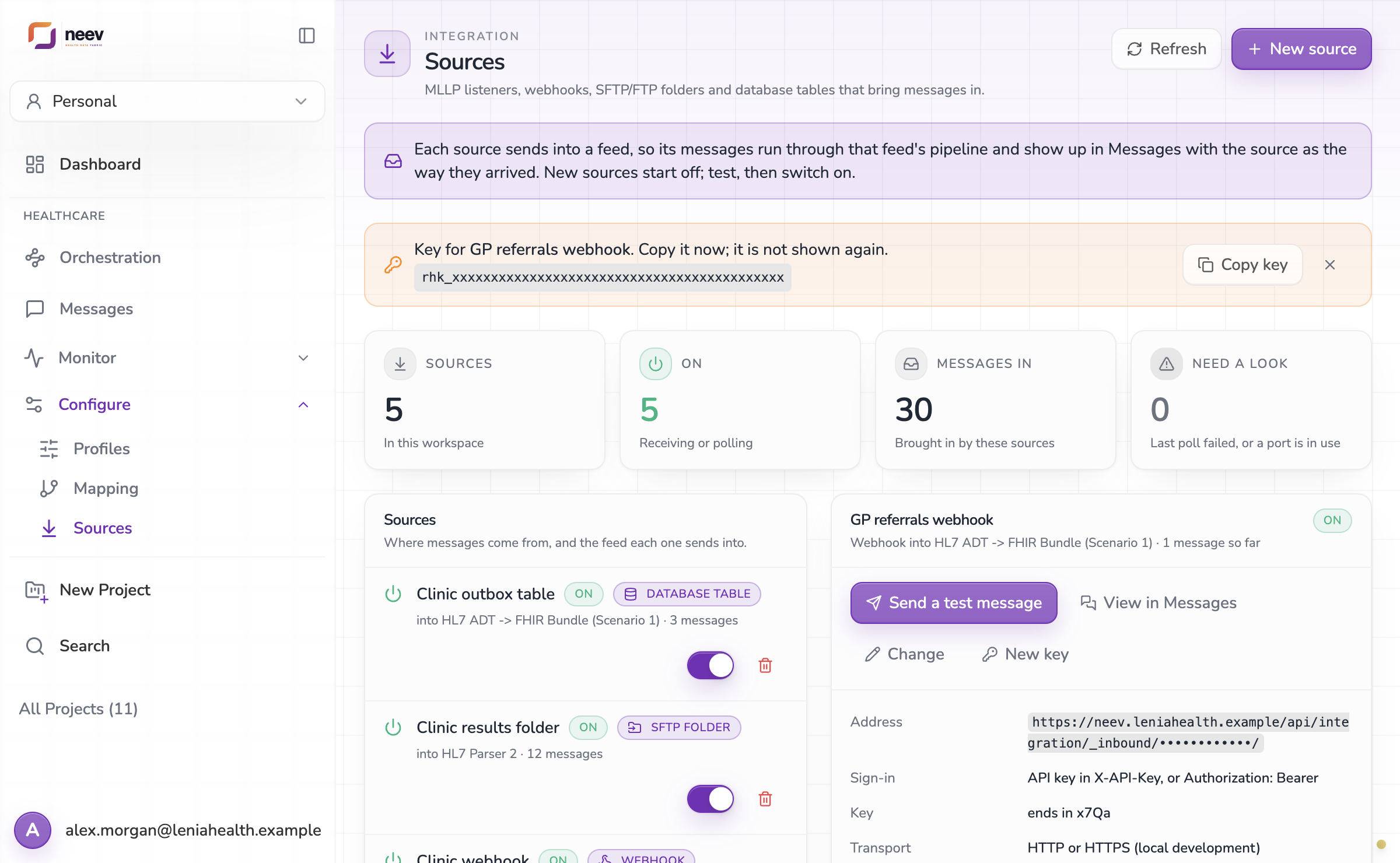Click the Sources page download icon
Viewport: 1400px width, 863px height.
387,54
